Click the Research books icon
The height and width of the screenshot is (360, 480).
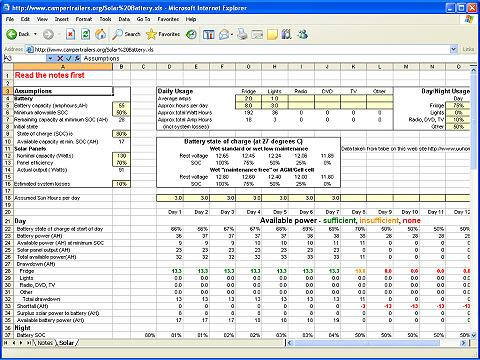(x=286, y=34)
